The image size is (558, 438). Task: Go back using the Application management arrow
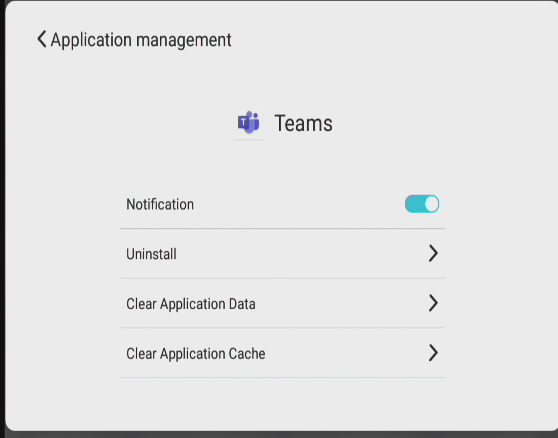click(42, 39)
